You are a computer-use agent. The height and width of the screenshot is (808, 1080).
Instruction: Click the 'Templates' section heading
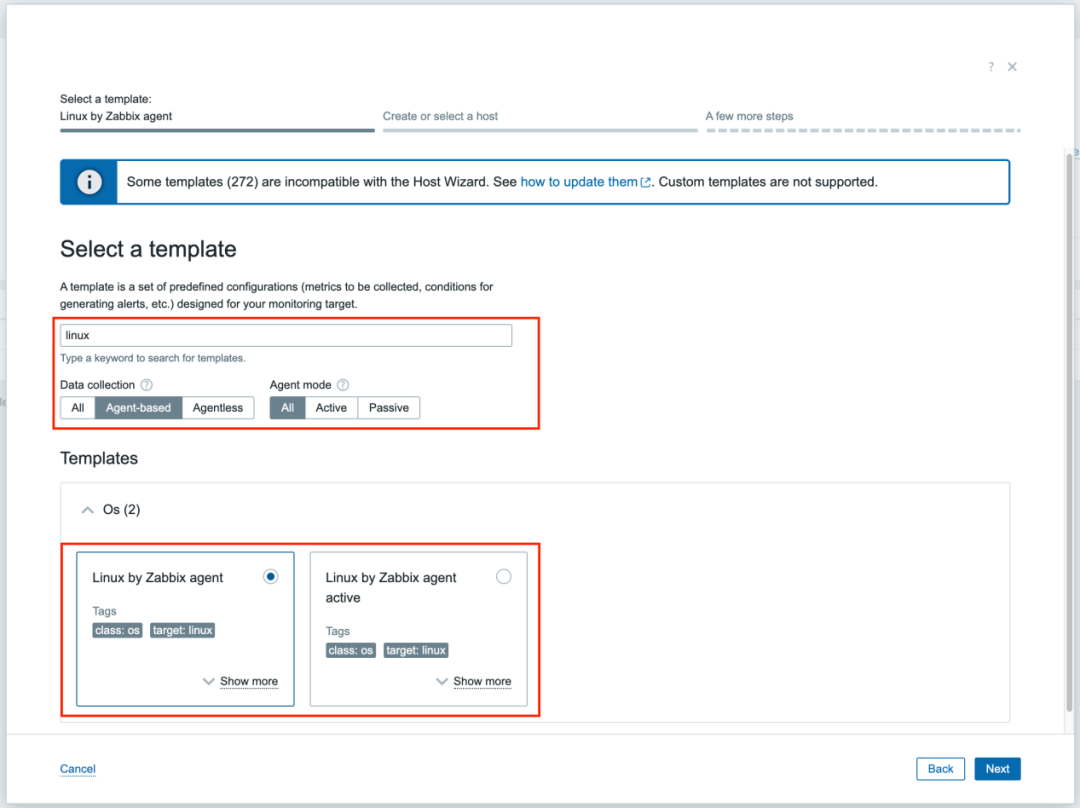tap(99, 458)
